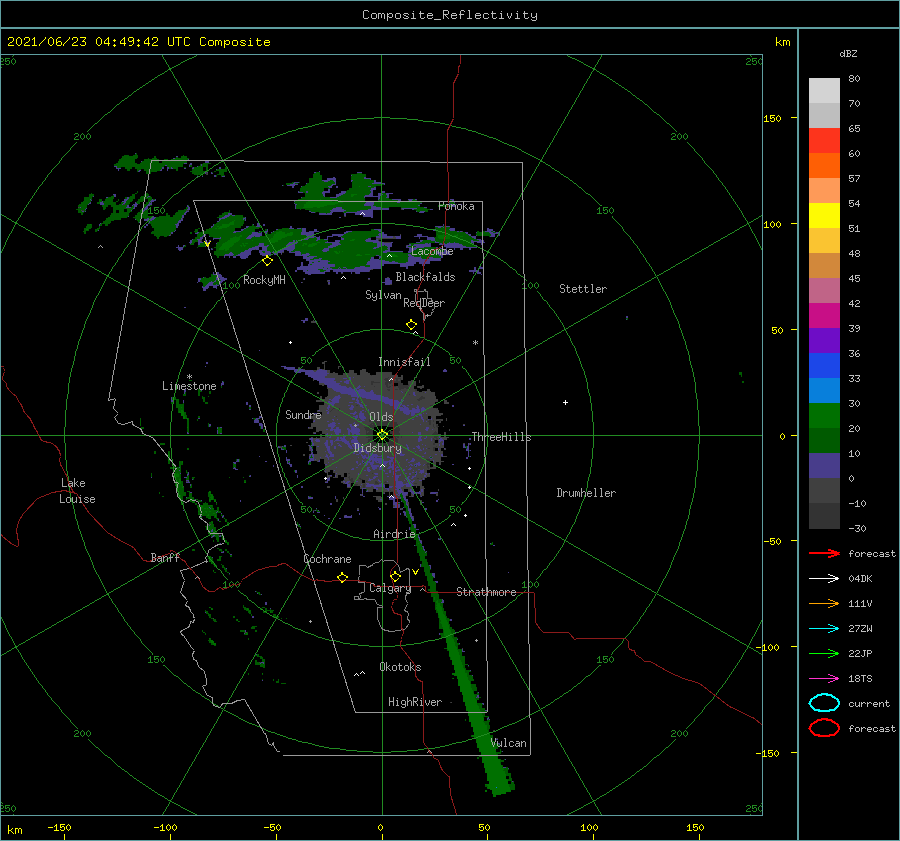Image resolution: width=900 pixels, height=841 pixels.
Task: Click the cyan current ellipse icon
Action: tap(824, 703)
